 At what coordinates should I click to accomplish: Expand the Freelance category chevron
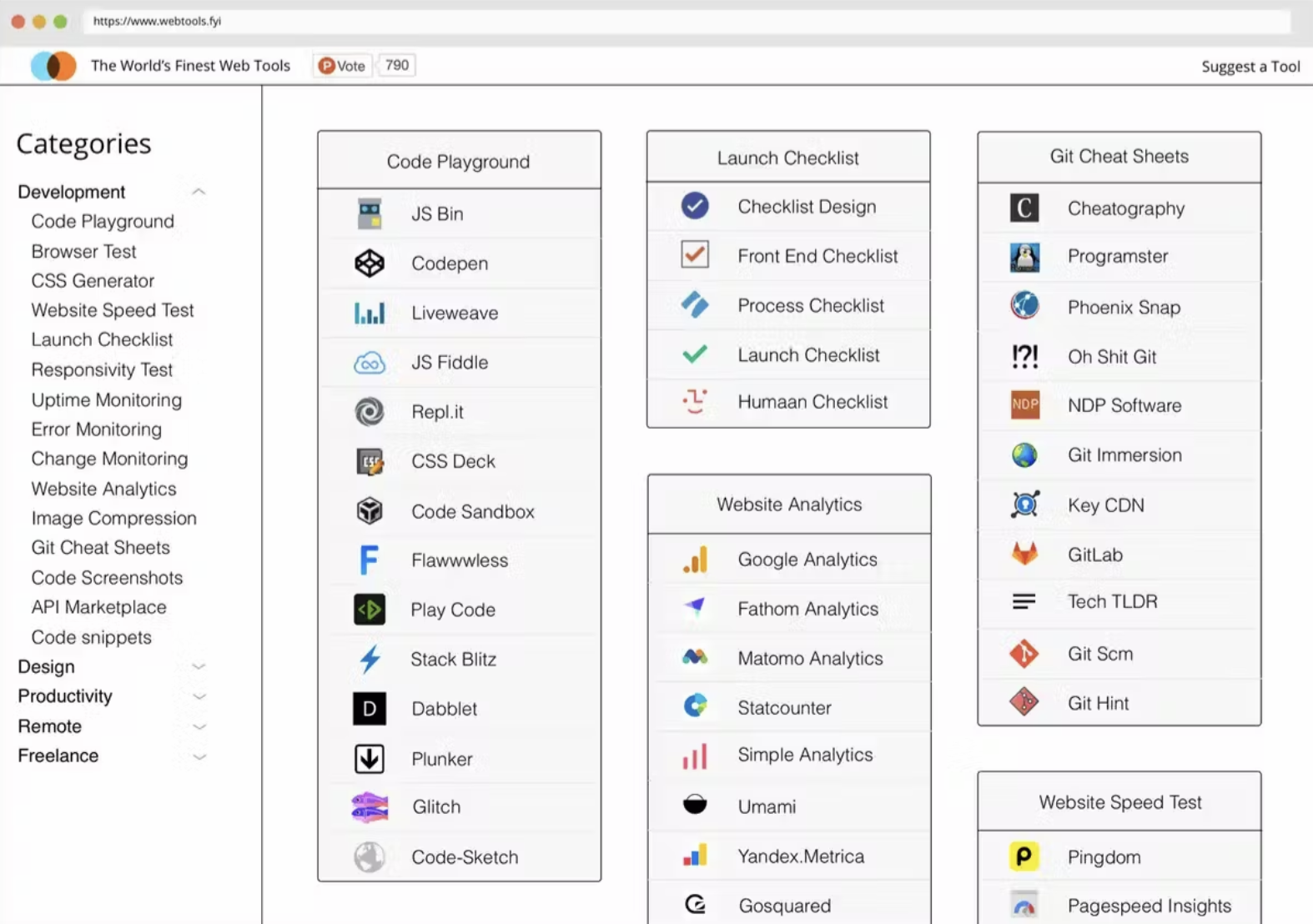pos(199,756)
